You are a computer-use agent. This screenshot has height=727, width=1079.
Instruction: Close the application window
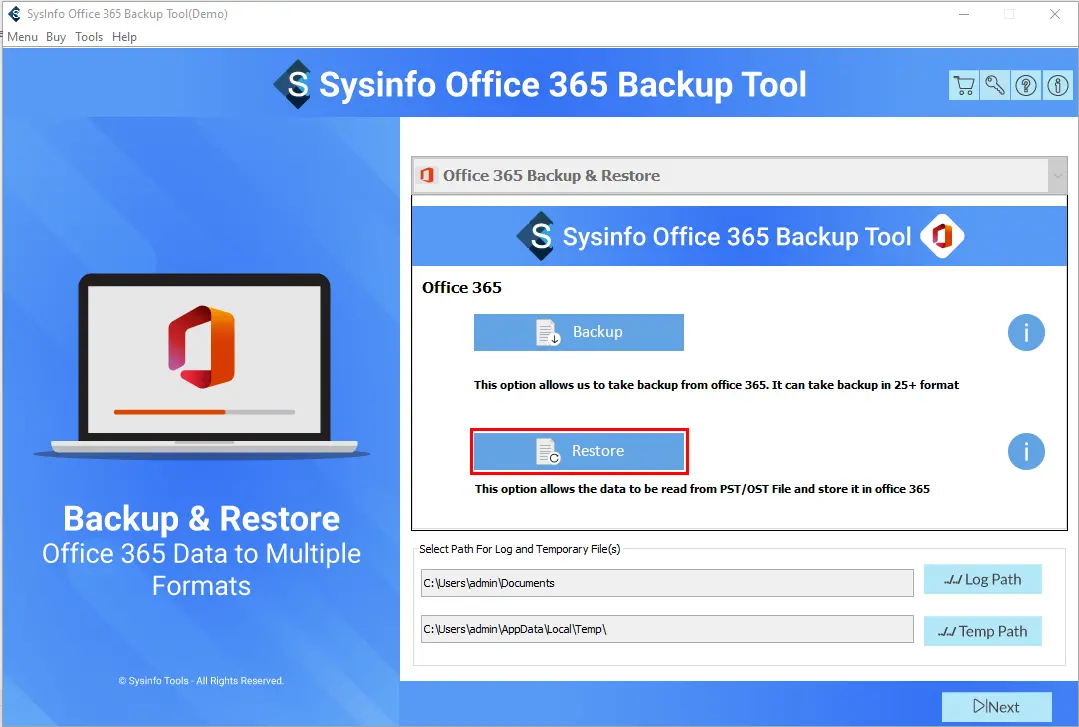pos(1055,14)
